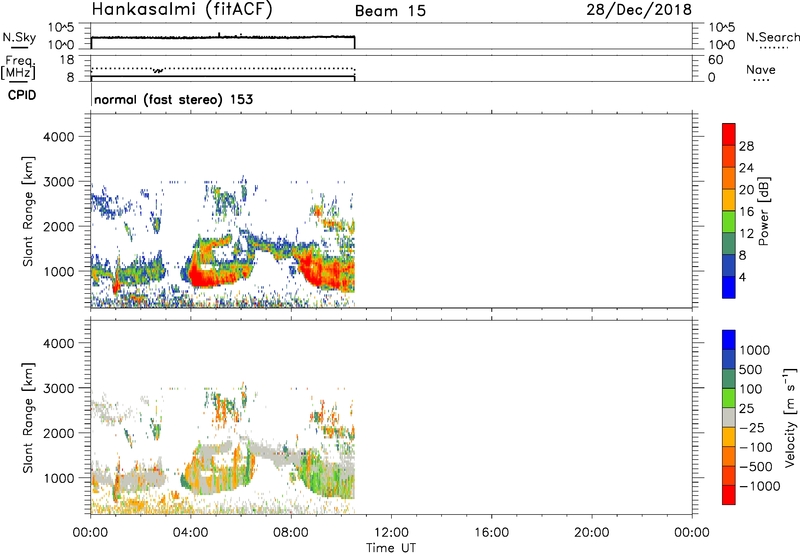The image size is (800, 554).
Task: Select the '20' label on Power colorbar
Action: click(746, 190)
